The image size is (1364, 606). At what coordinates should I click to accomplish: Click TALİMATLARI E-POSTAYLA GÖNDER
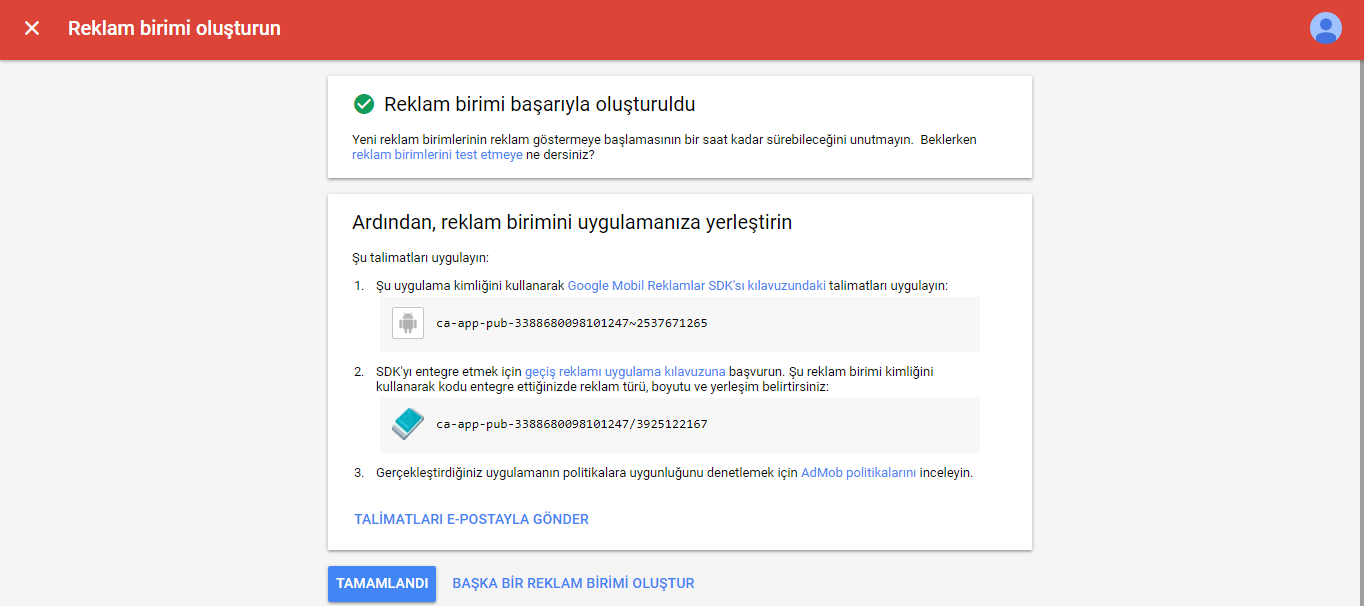(x=472, y=519)
